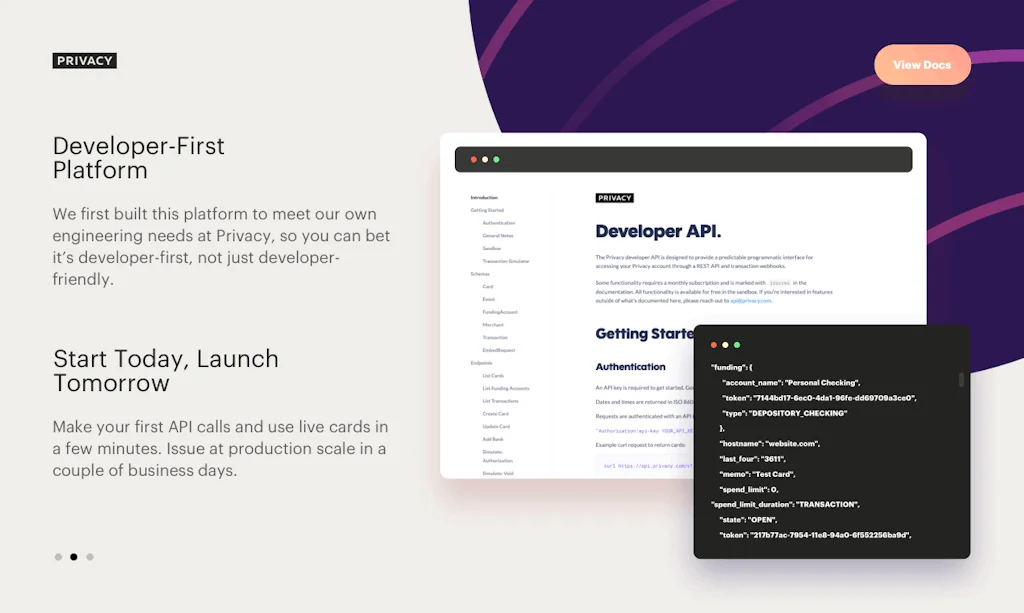
Task: Click the yellow dot on the code window
Action: [726, 345]
